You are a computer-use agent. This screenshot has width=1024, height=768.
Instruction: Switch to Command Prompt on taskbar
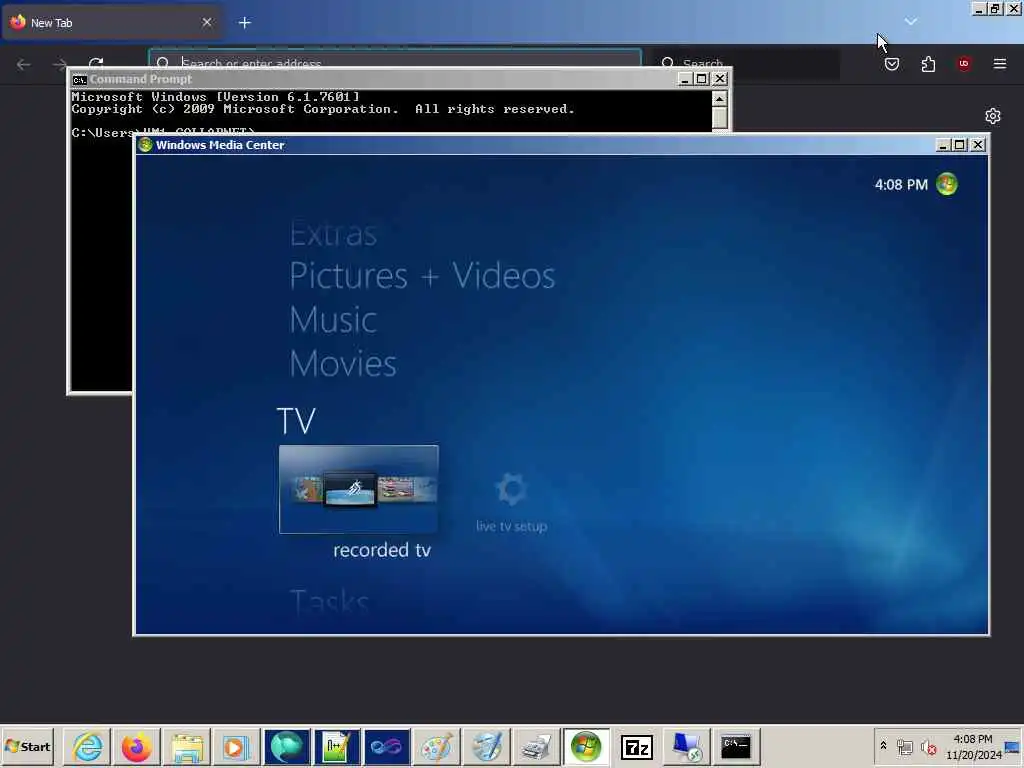737,746
